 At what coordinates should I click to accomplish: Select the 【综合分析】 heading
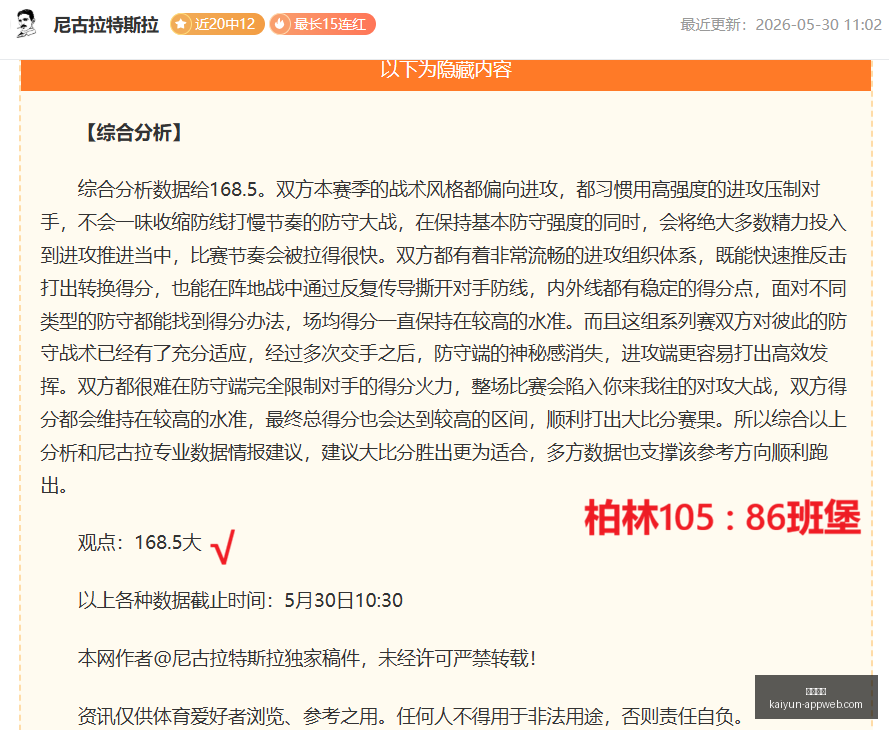134,132
